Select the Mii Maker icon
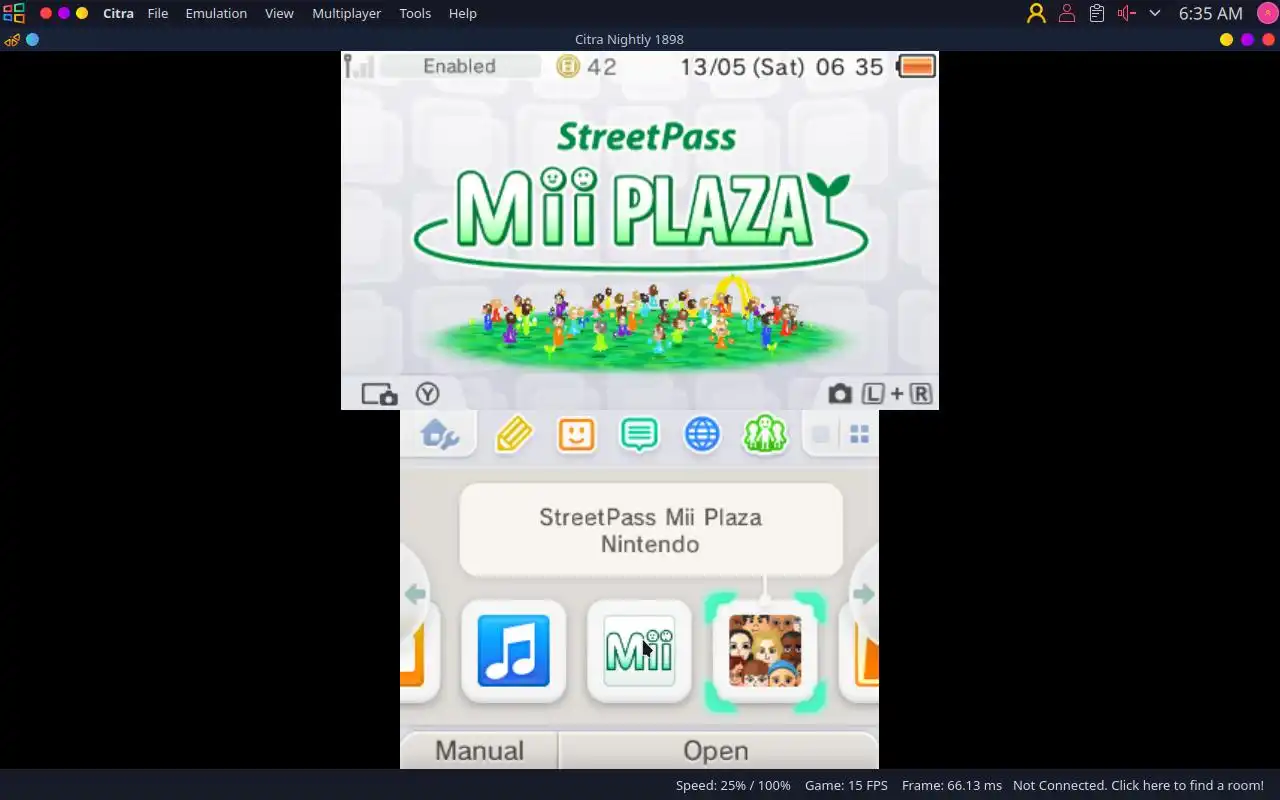 [639, 651]
